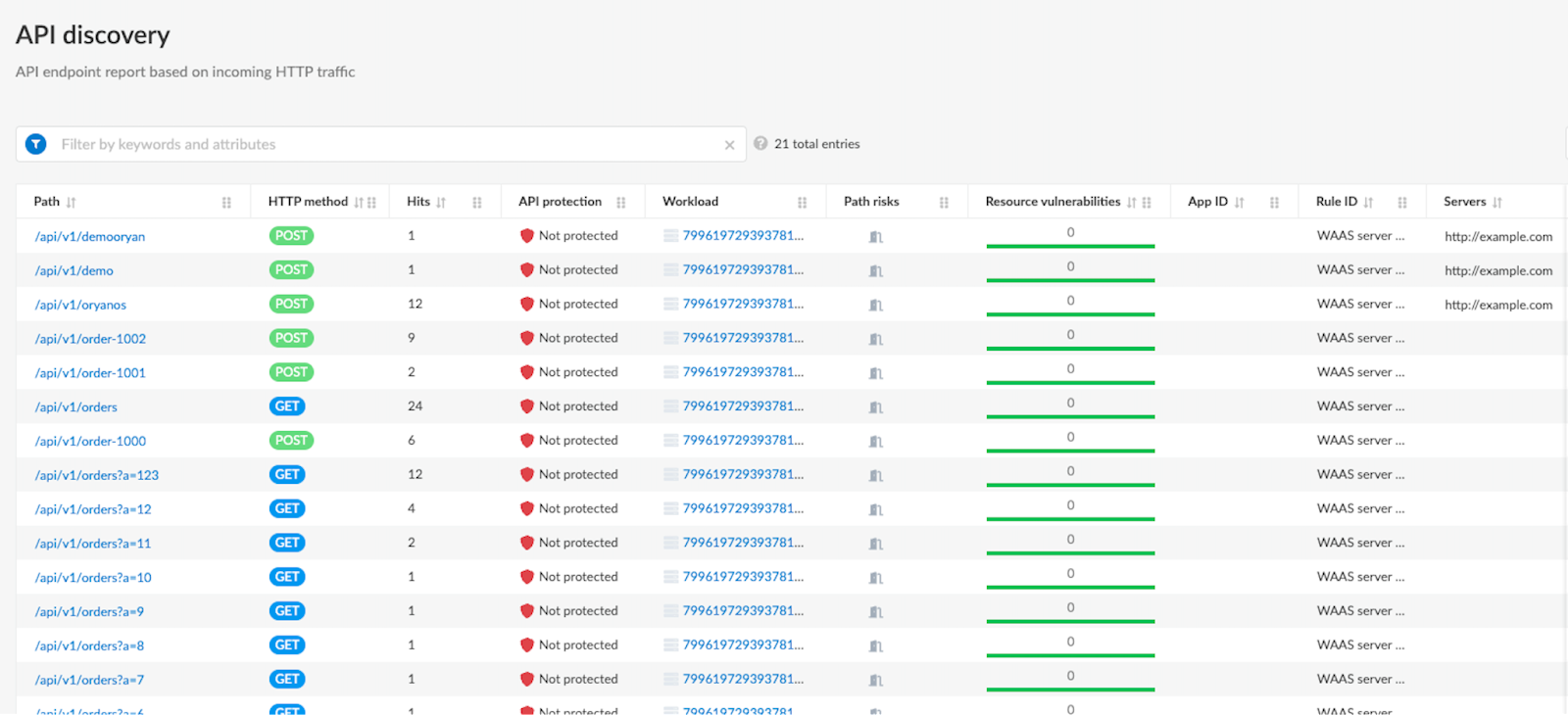Open the /api/v1/order-1000 path
The height and width of the screenshot is (715, 1568).
point(90,441)
